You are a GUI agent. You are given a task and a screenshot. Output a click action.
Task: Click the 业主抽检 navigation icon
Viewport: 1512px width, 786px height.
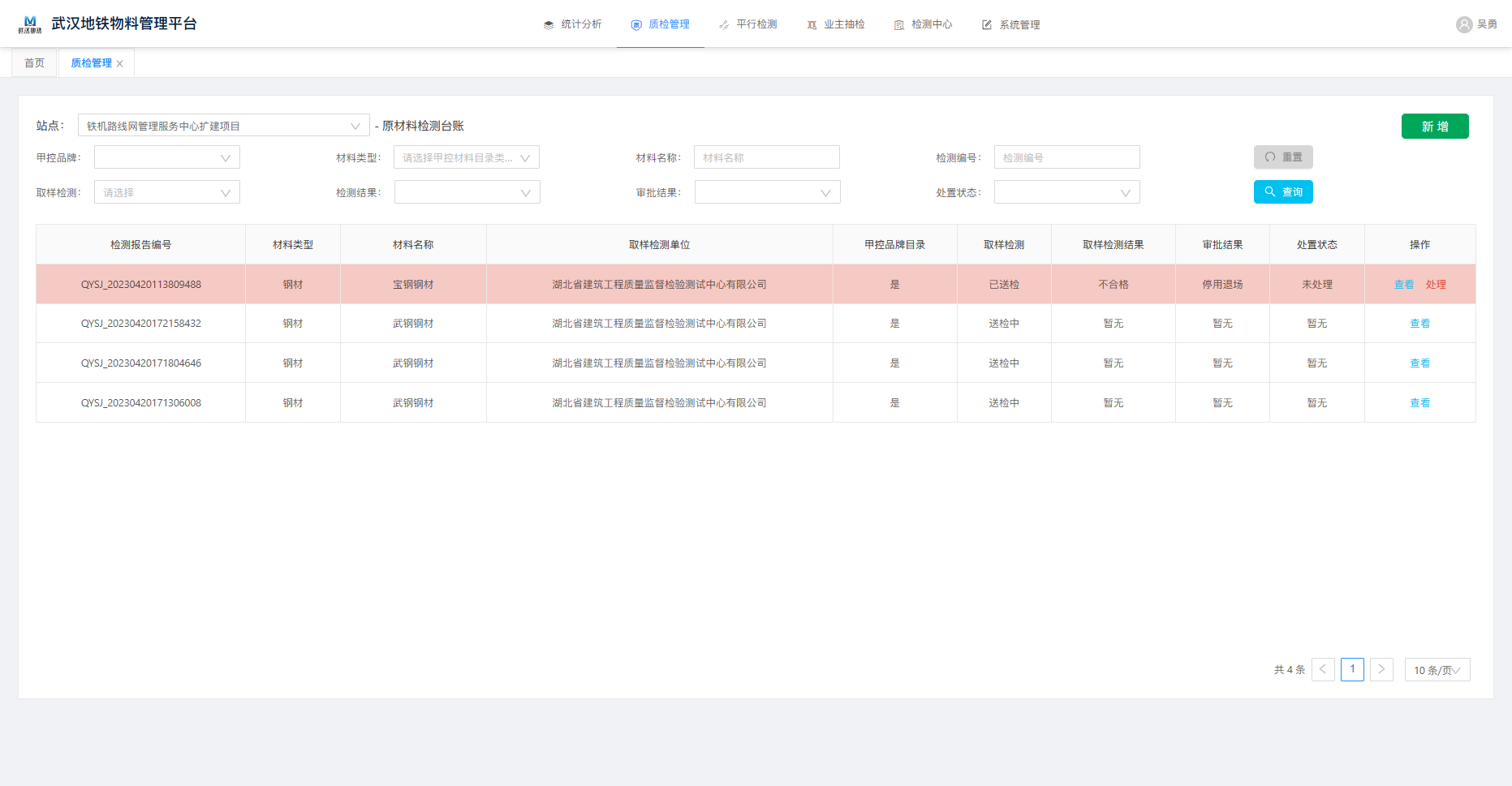click(812, 25)
